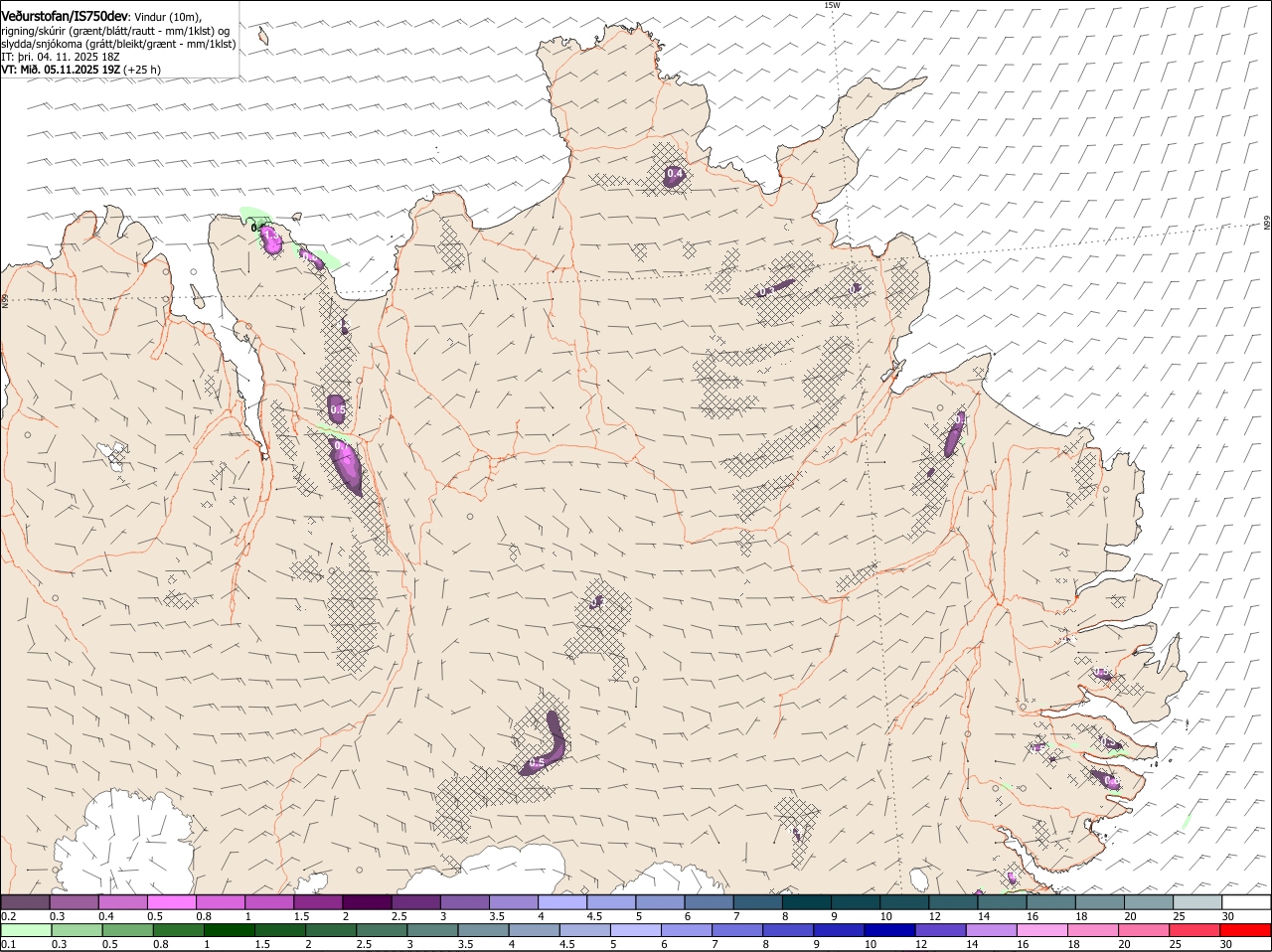Click the lavender swatch labeled 14 on rain scale
This screenshot has width=1272, height=952.
point(992,931)
